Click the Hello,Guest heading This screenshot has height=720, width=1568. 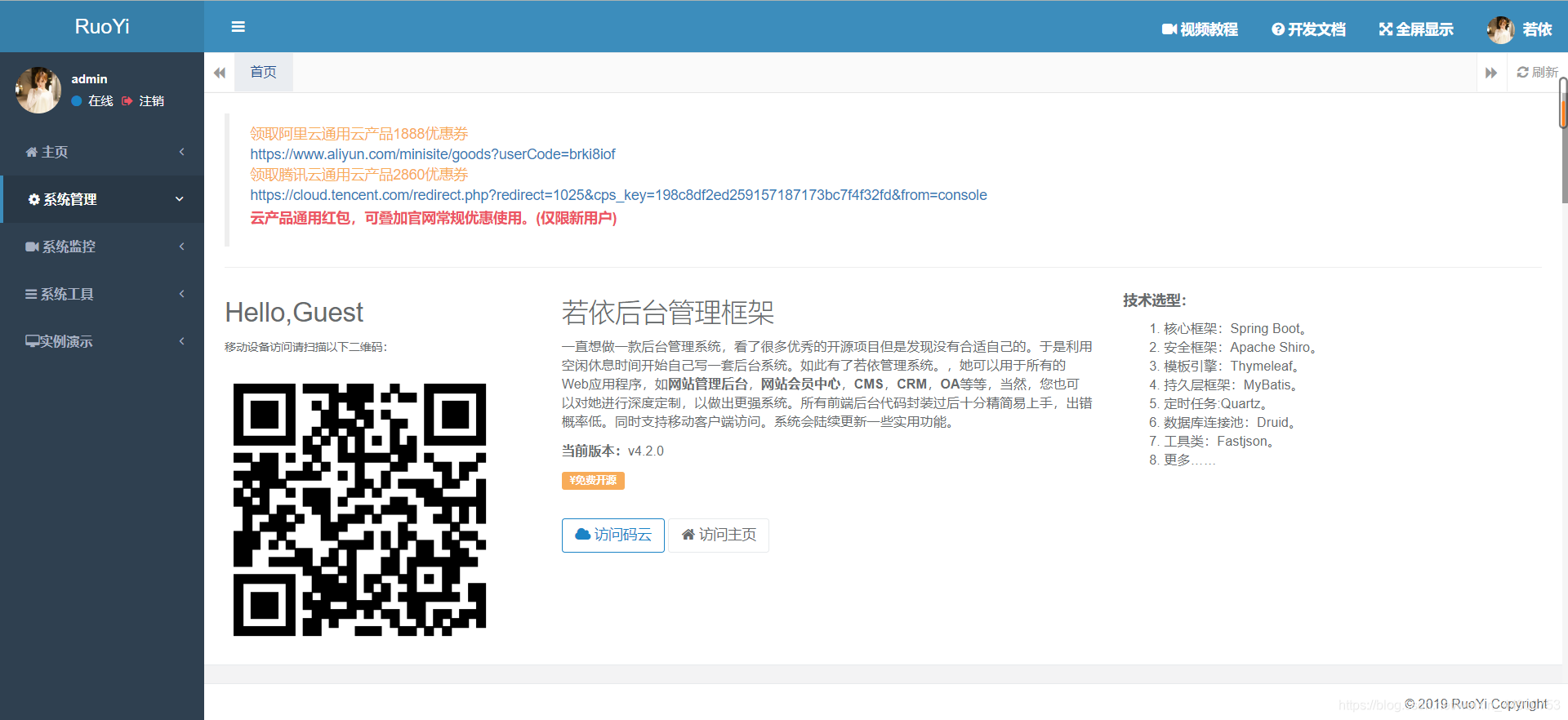coord(294,313)
